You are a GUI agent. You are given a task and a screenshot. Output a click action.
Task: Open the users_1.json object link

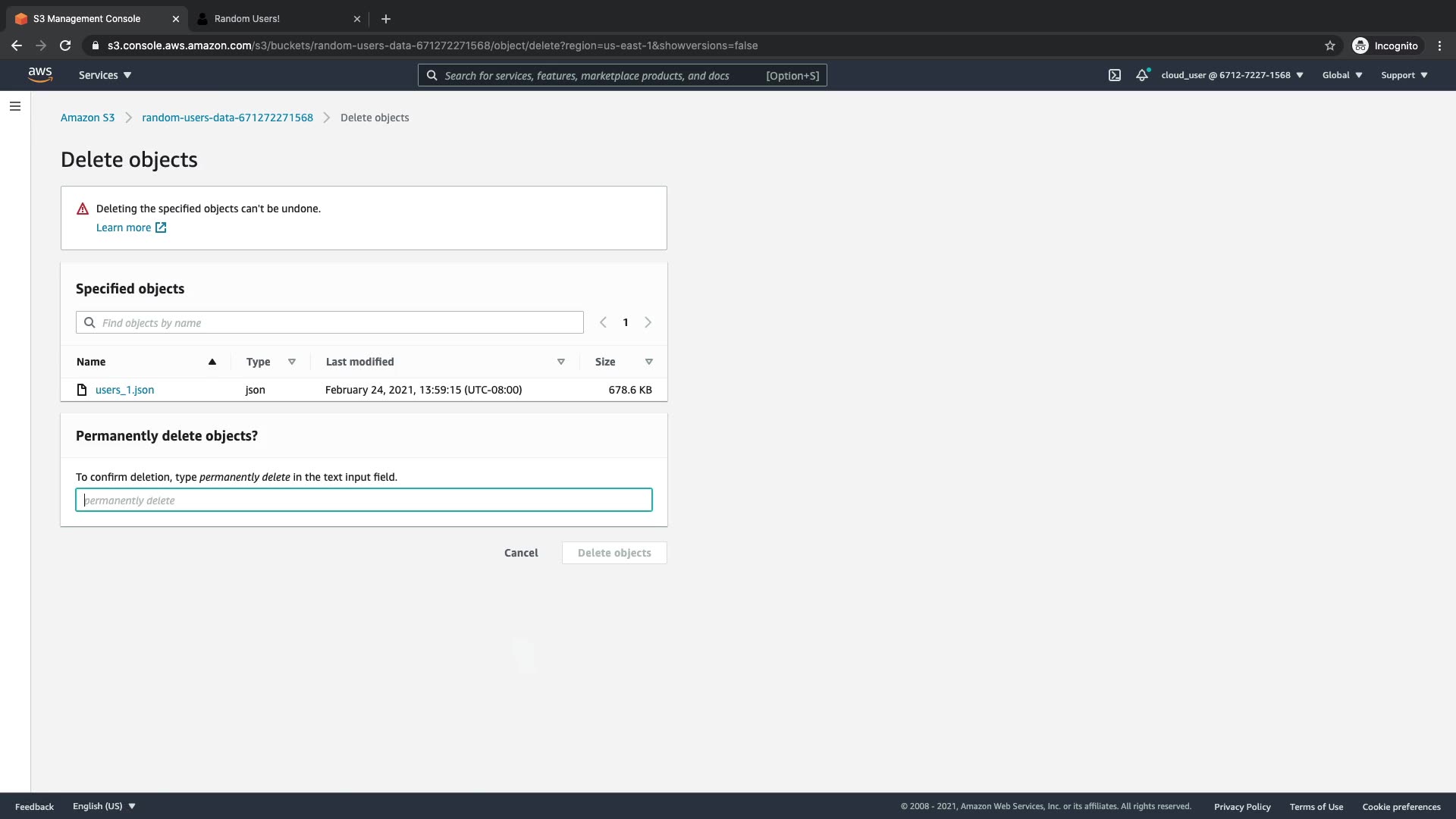pyautogui.click(x=124, y=390)
